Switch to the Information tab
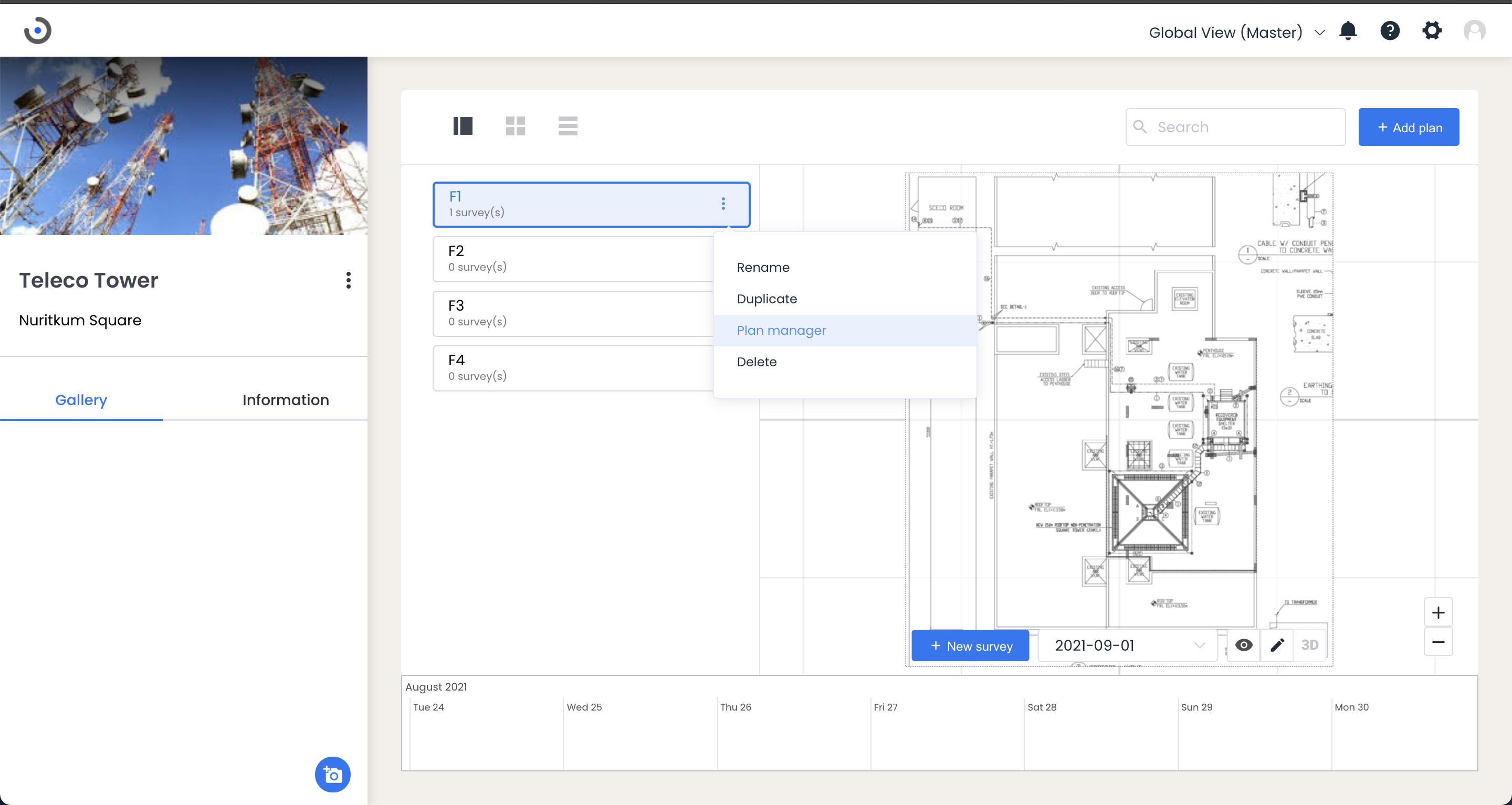The image size is (1512, 805). [285, 400]
